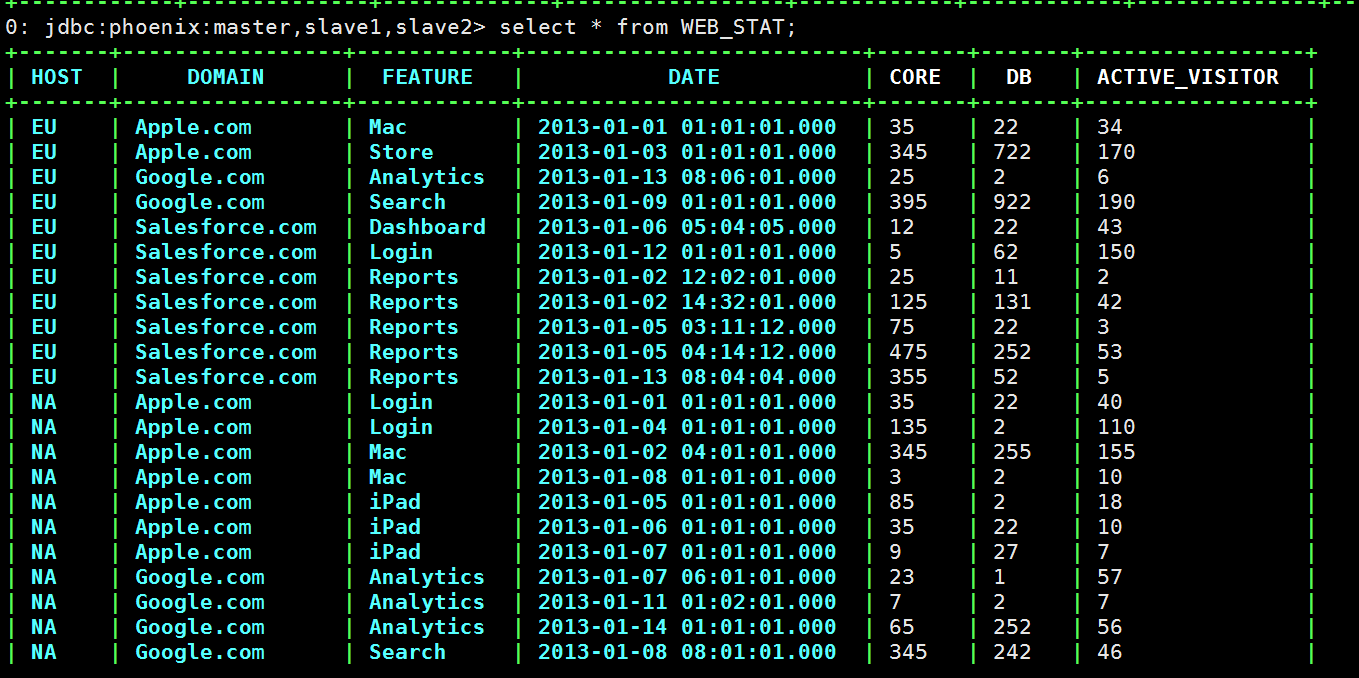Click the DB column header
Image resolution: width=1359 pixels, height=678 pixels.
click(1019, 77)
